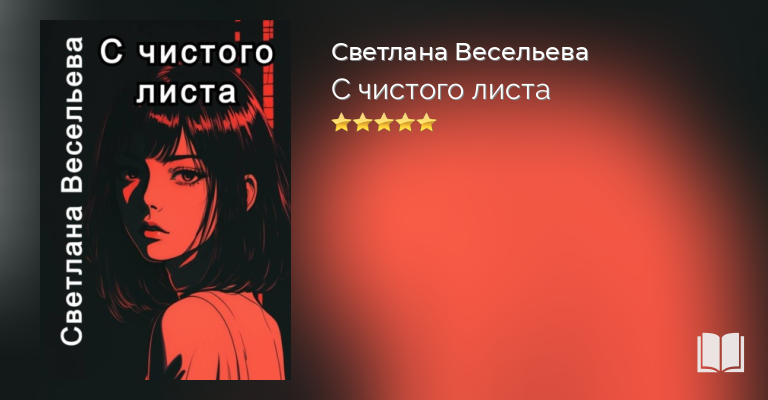The image size is (768, 400).
Task: Open author Светлана Весельева heading text
Action: click(459, 52)
